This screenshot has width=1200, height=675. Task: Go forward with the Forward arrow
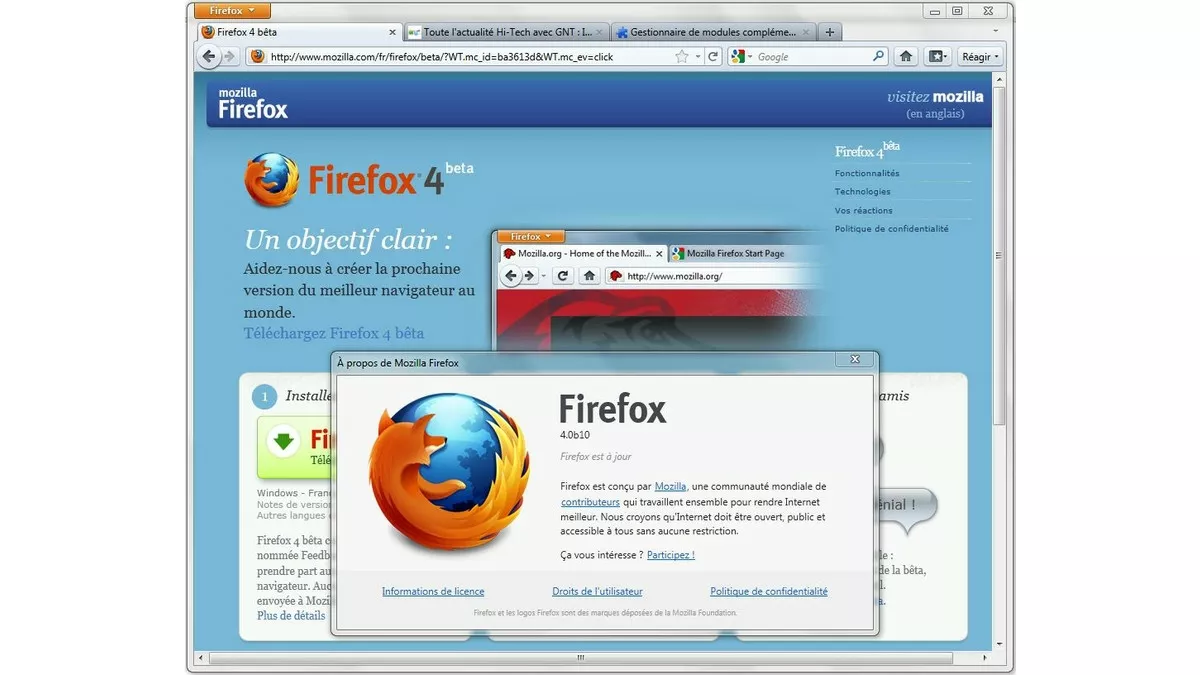point(230,57)
